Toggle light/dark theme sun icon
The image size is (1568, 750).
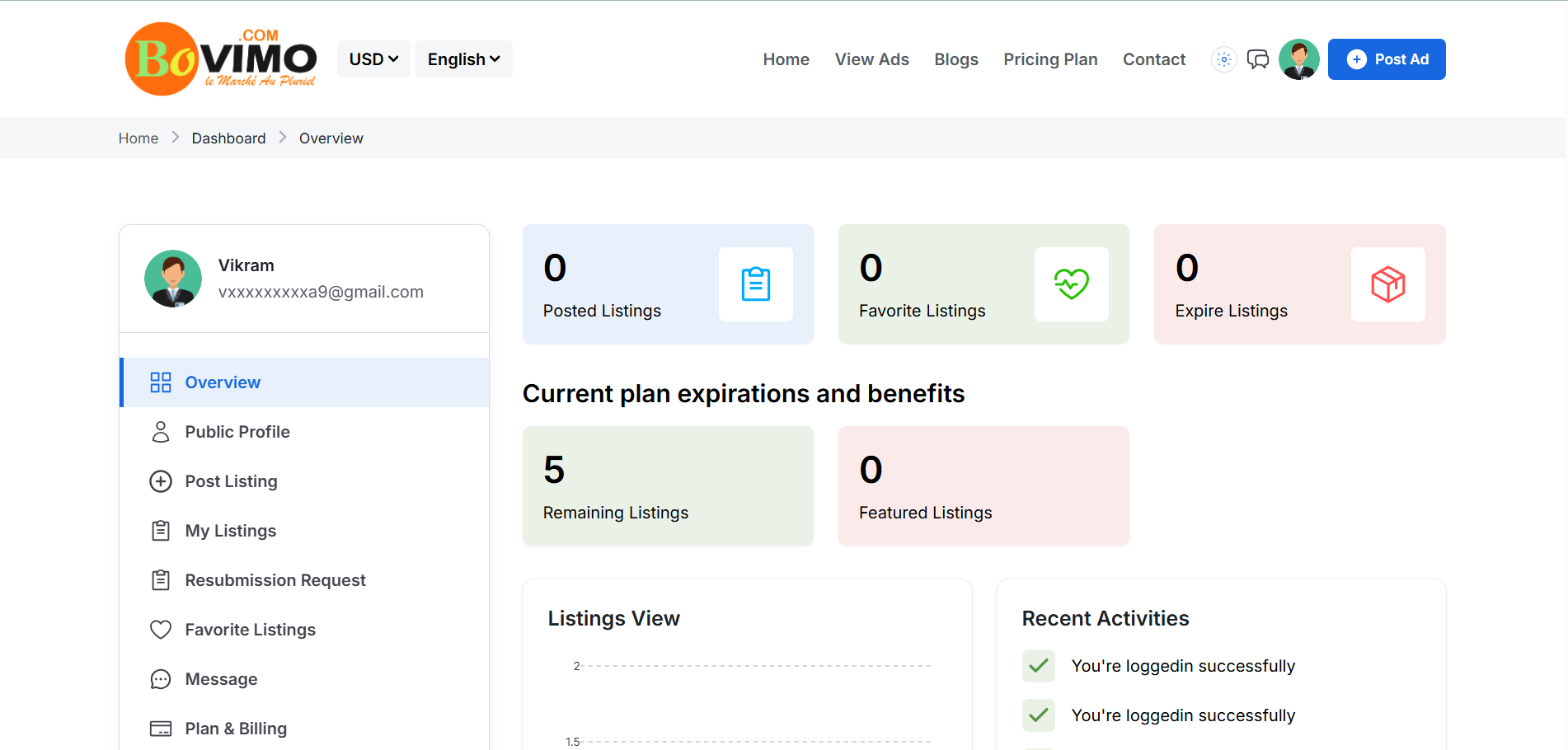(x=1224, y=59)
